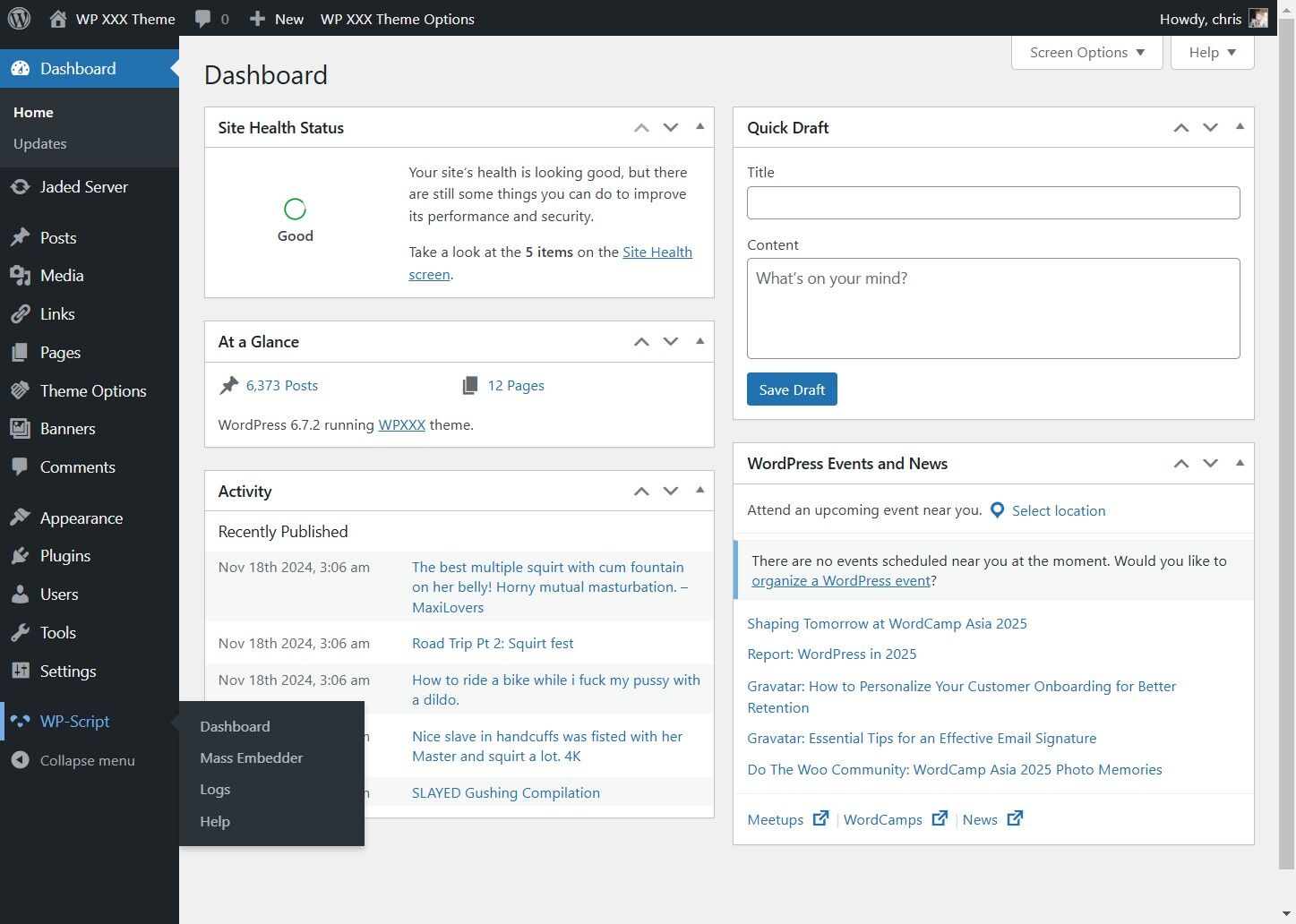The width and height of the screenshot is (1296, 924).
Task: Expand the Screen Options dropdown
Action: pyautogui.click(x=1086, y=53)
